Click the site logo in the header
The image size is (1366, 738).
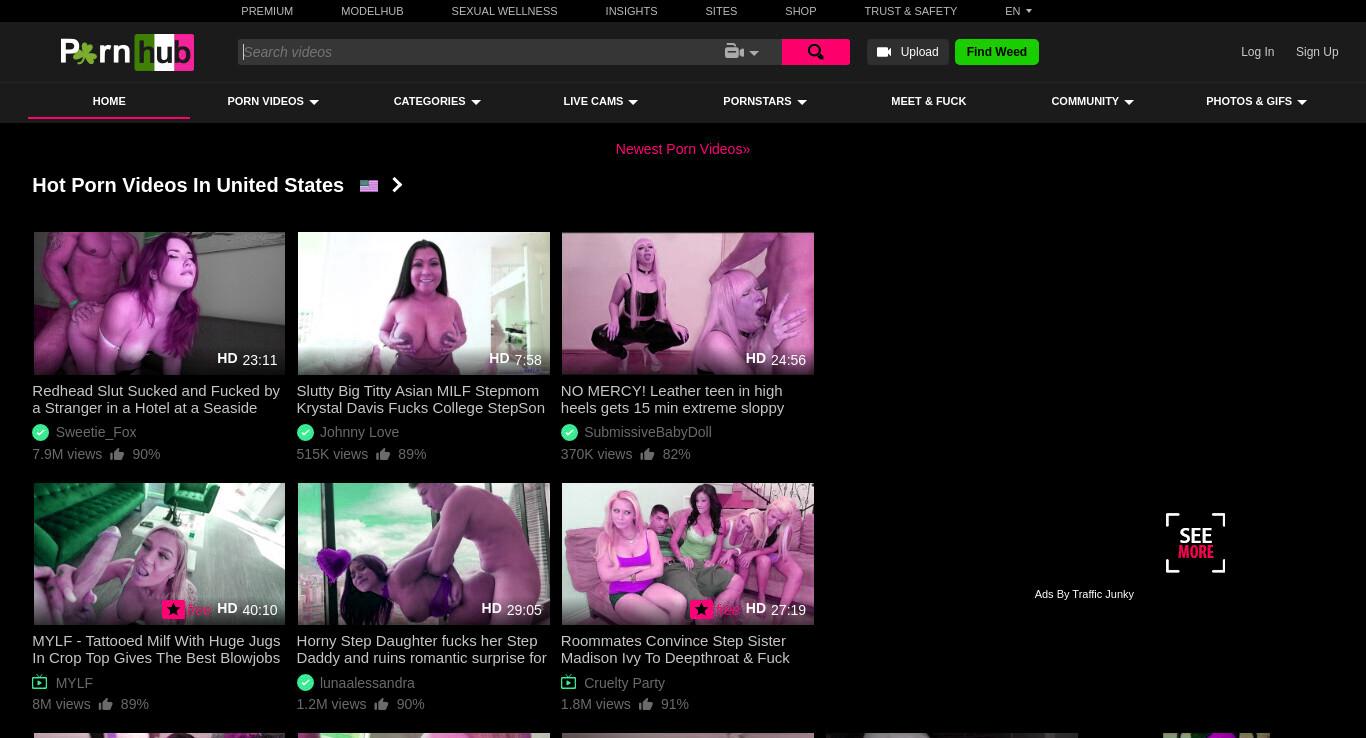click(x=127, y=52)
